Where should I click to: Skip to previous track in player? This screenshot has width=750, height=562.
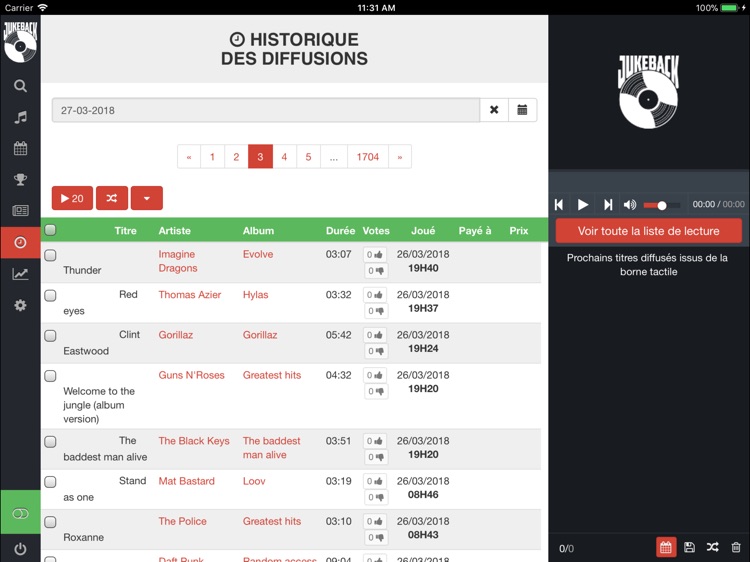coord(559,205)
